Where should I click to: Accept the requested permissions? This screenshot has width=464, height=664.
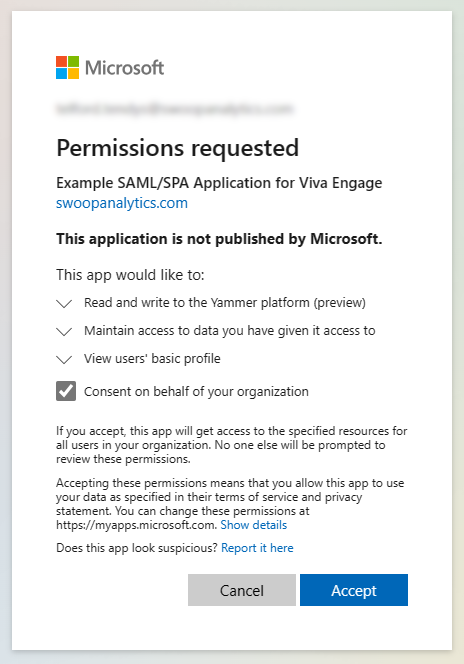(354, 590)
